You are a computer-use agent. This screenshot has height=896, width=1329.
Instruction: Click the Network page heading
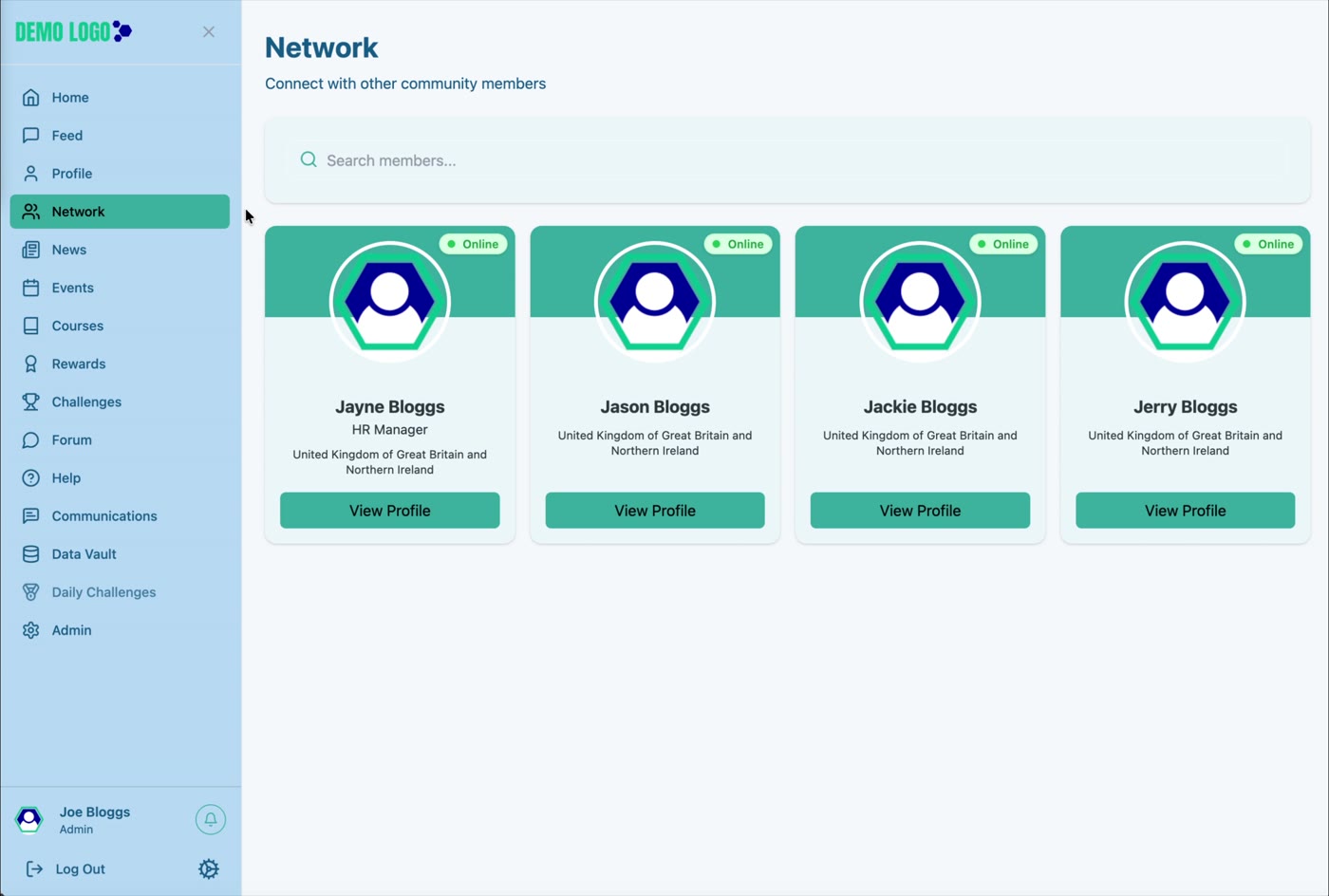point(321,47)
